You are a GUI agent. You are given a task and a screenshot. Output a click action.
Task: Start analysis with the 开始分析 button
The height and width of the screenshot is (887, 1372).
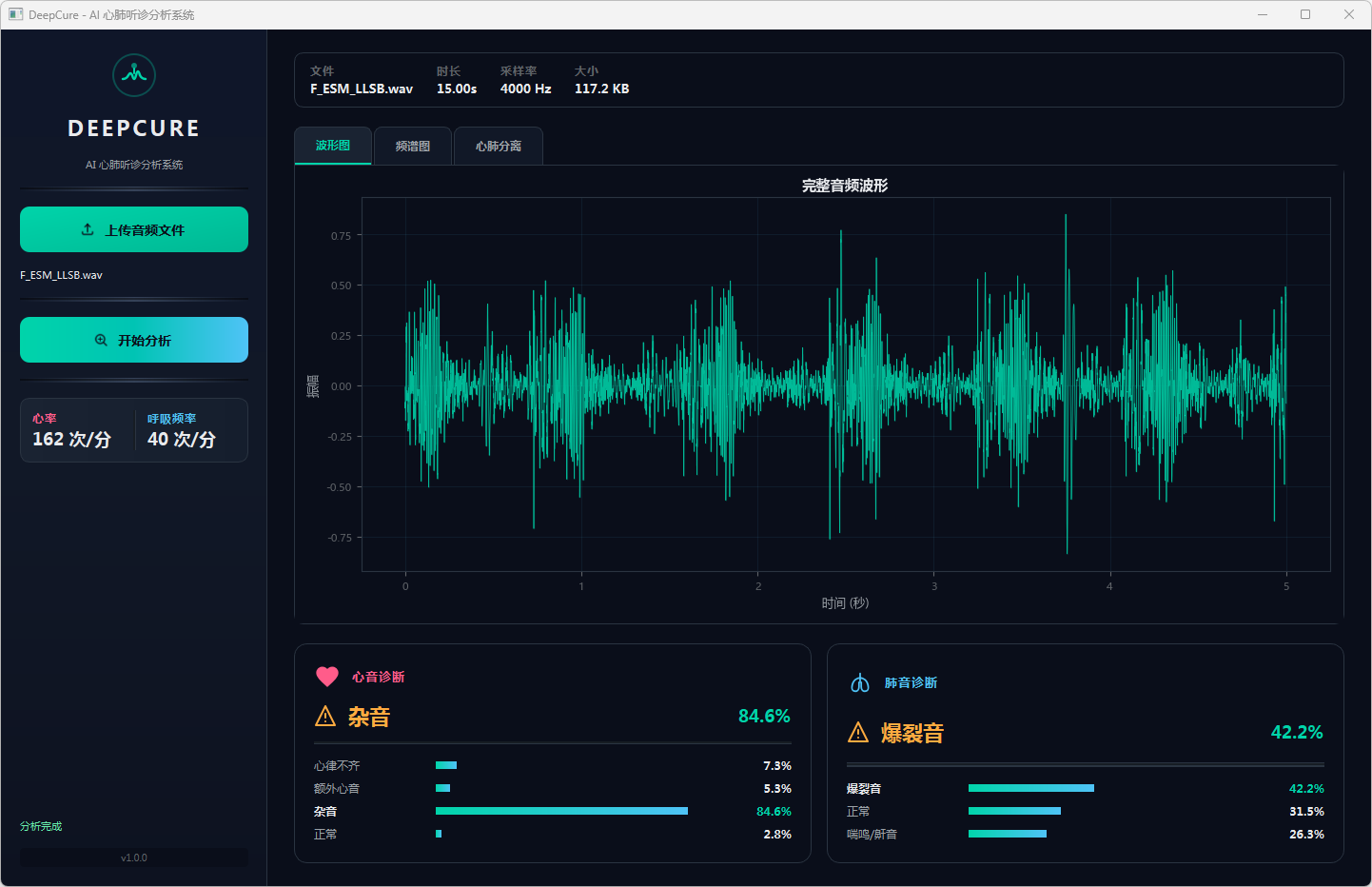[x=134, y=340]
